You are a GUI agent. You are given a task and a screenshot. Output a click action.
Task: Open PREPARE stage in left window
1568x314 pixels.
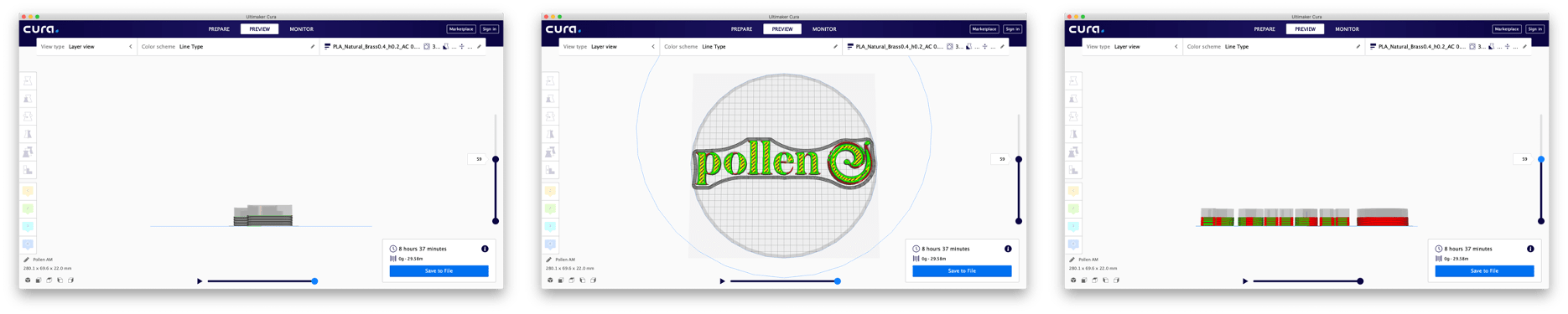219,29
